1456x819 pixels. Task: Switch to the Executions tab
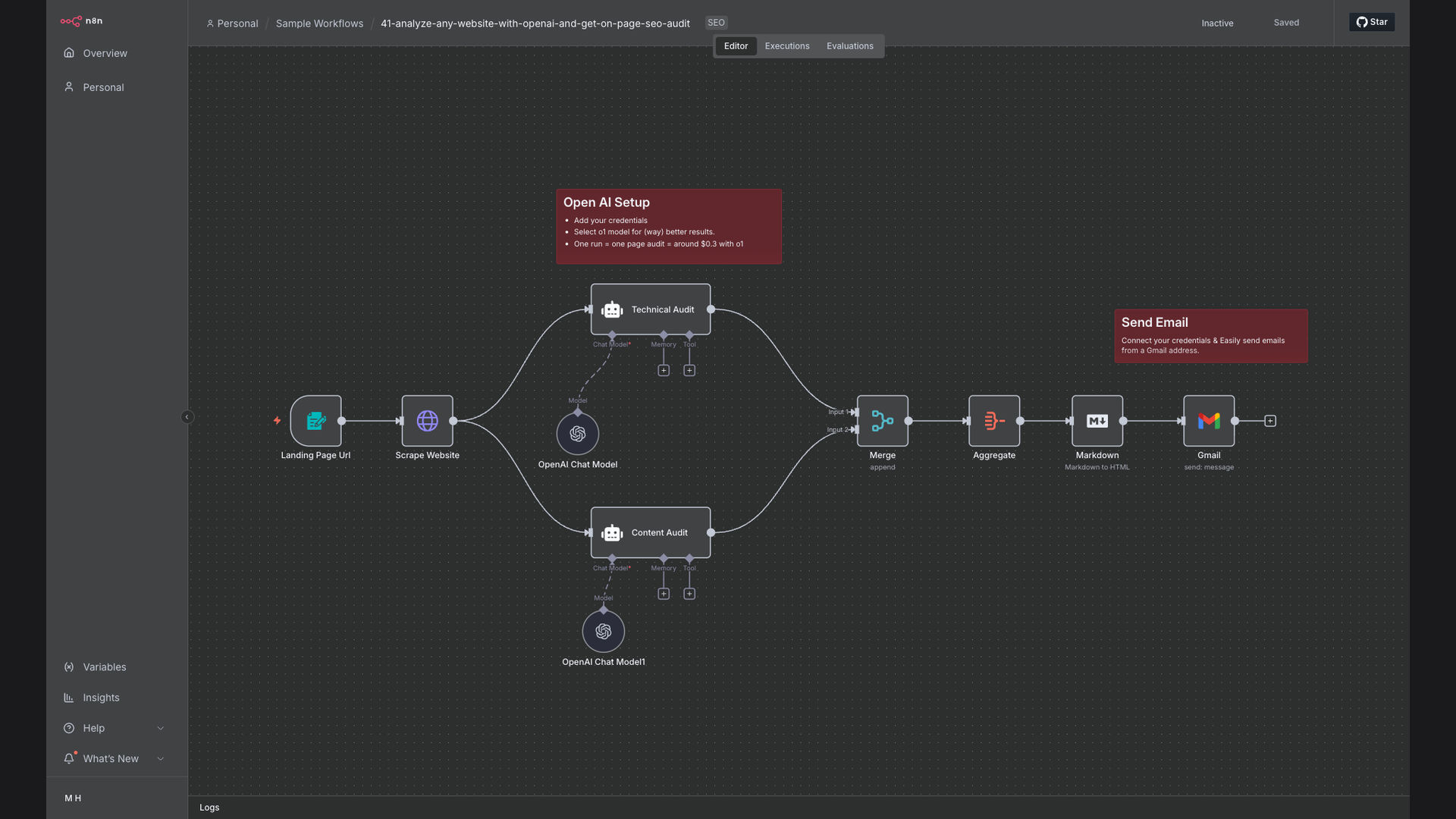click(787, 46)
